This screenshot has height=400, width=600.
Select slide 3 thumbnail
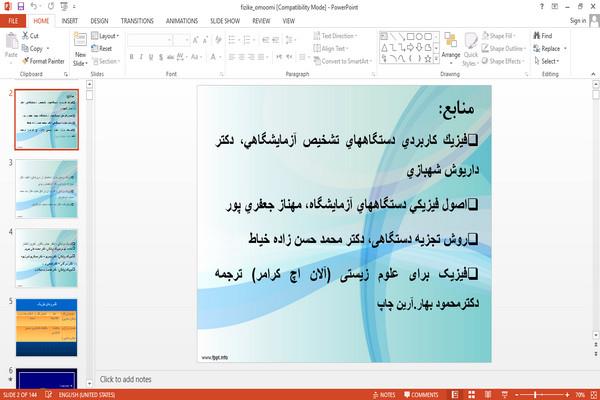(x=46, y=189)
